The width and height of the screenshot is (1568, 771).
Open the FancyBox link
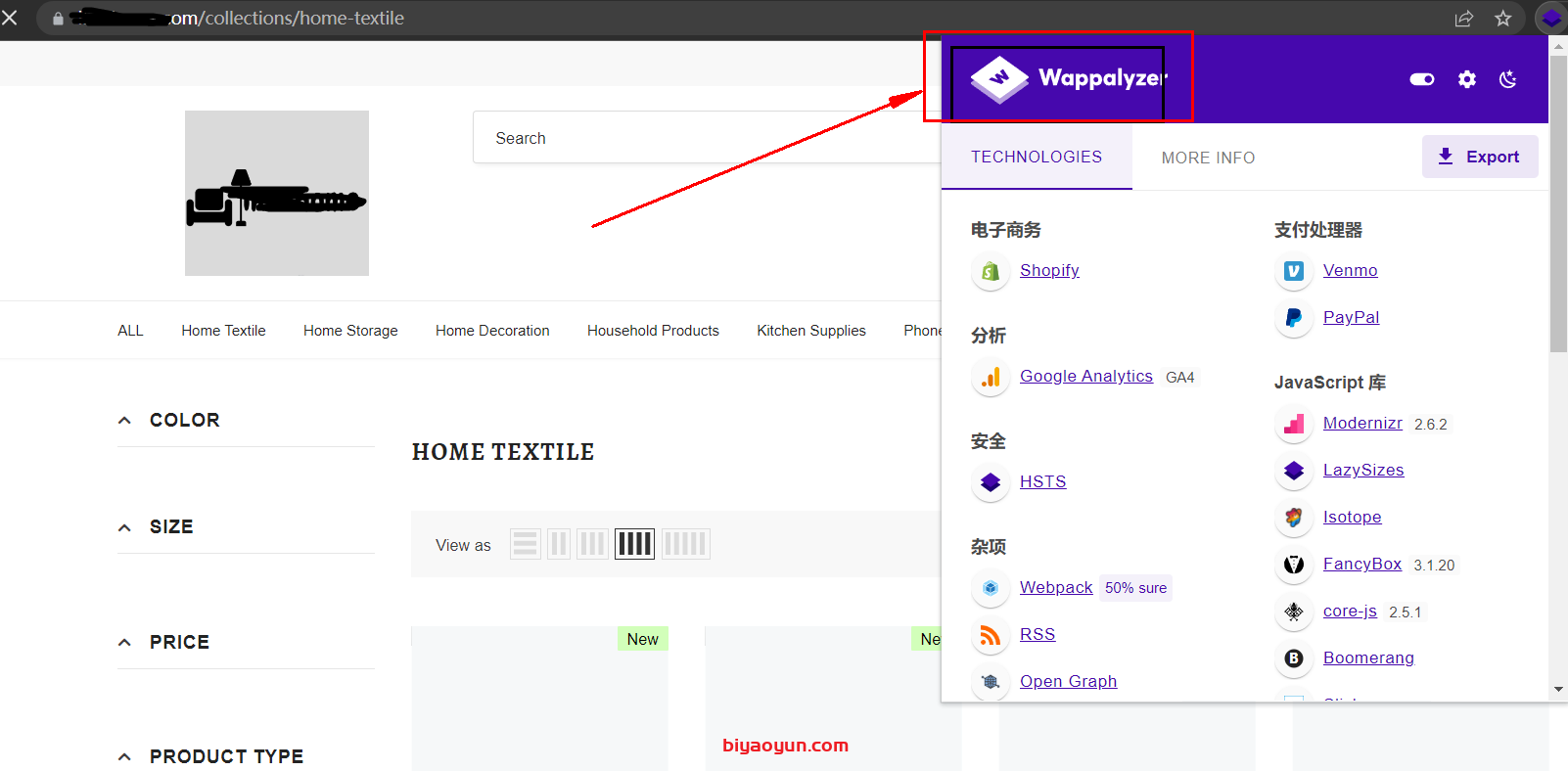click(x=1362, y=564)
